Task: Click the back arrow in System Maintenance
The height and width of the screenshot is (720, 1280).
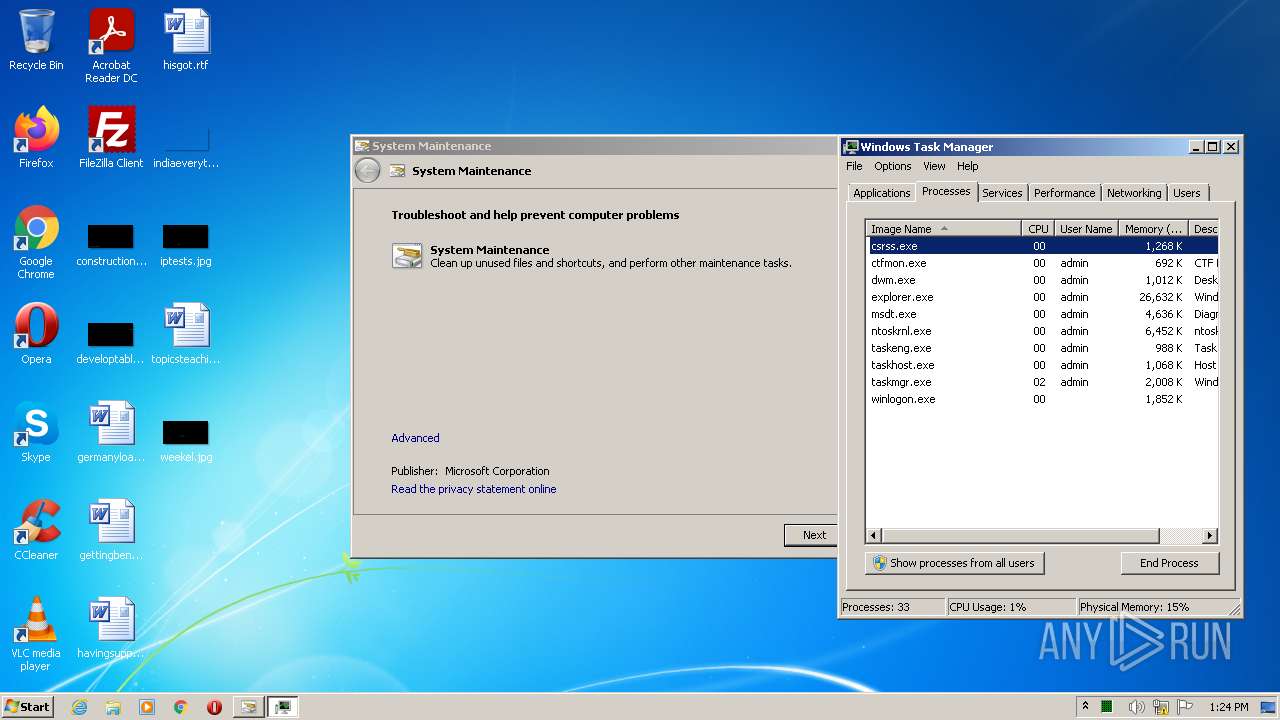Action: [x=367, y=171]
